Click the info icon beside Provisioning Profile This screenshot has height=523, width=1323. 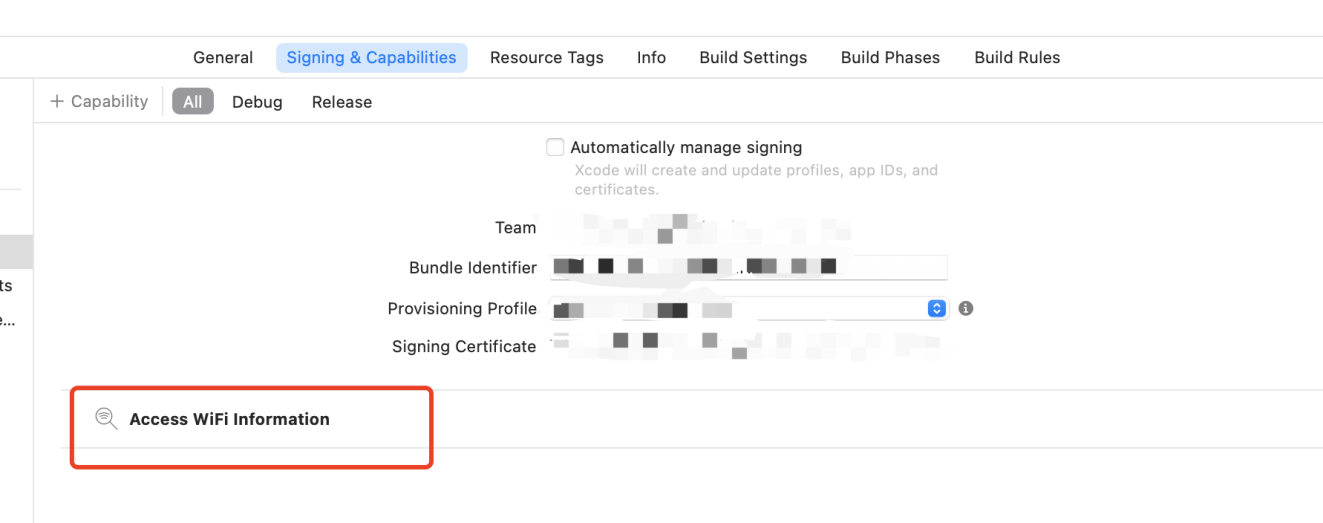pos(966,308)
